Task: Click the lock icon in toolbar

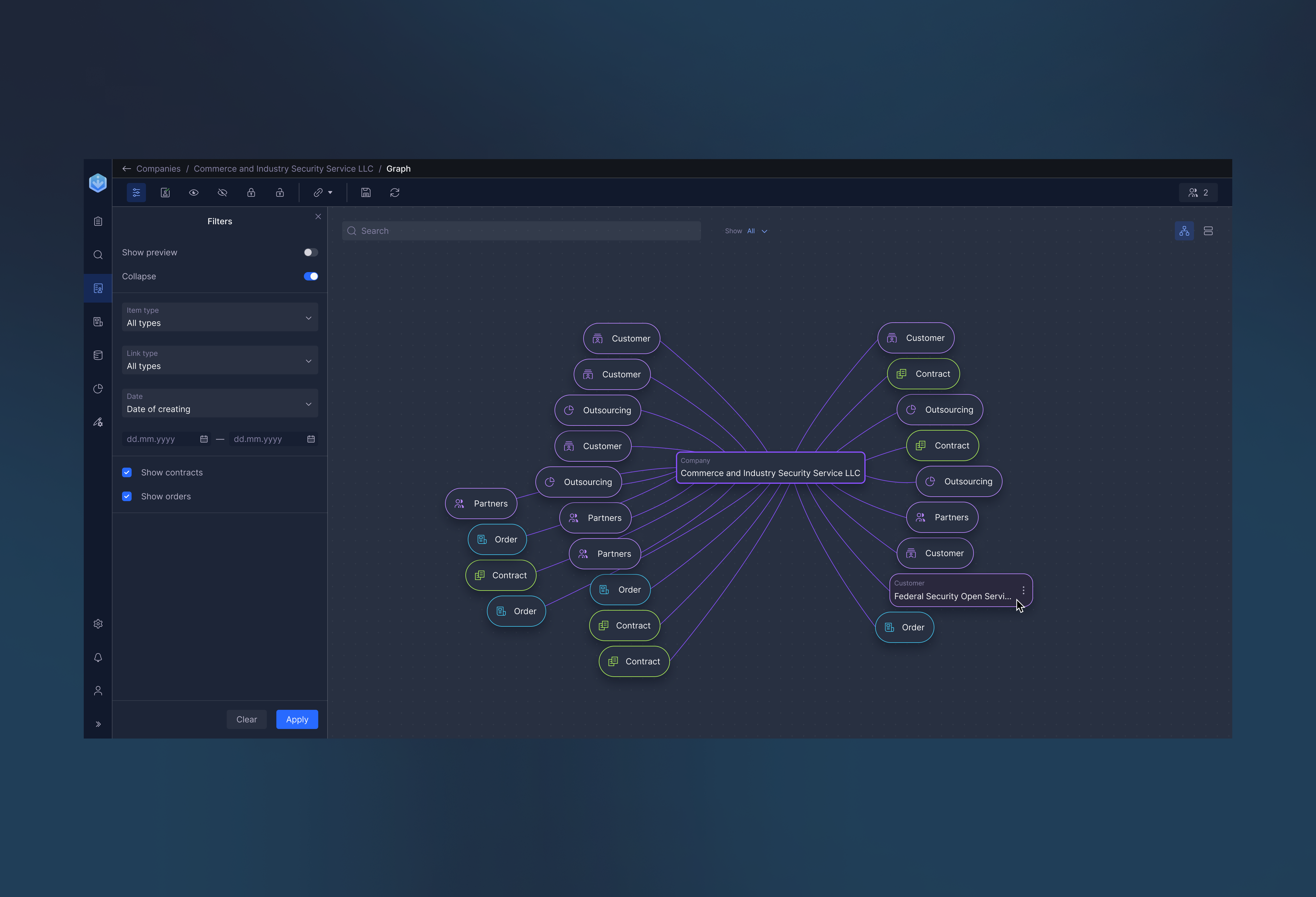Action: tap(252, 193)
